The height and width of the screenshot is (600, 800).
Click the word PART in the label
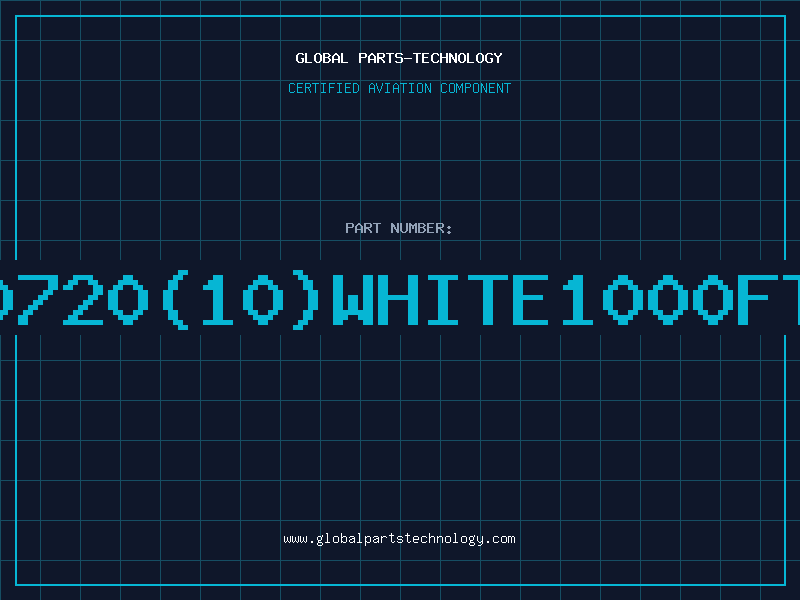[362, 228]
